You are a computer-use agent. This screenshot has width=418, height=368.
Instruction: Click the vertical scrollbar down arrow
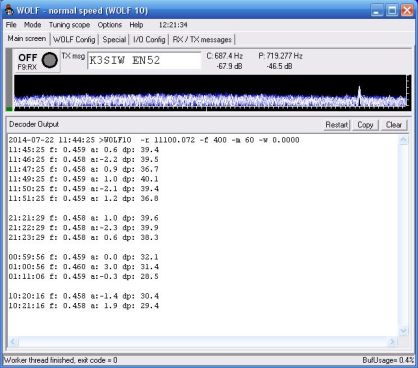403,331
